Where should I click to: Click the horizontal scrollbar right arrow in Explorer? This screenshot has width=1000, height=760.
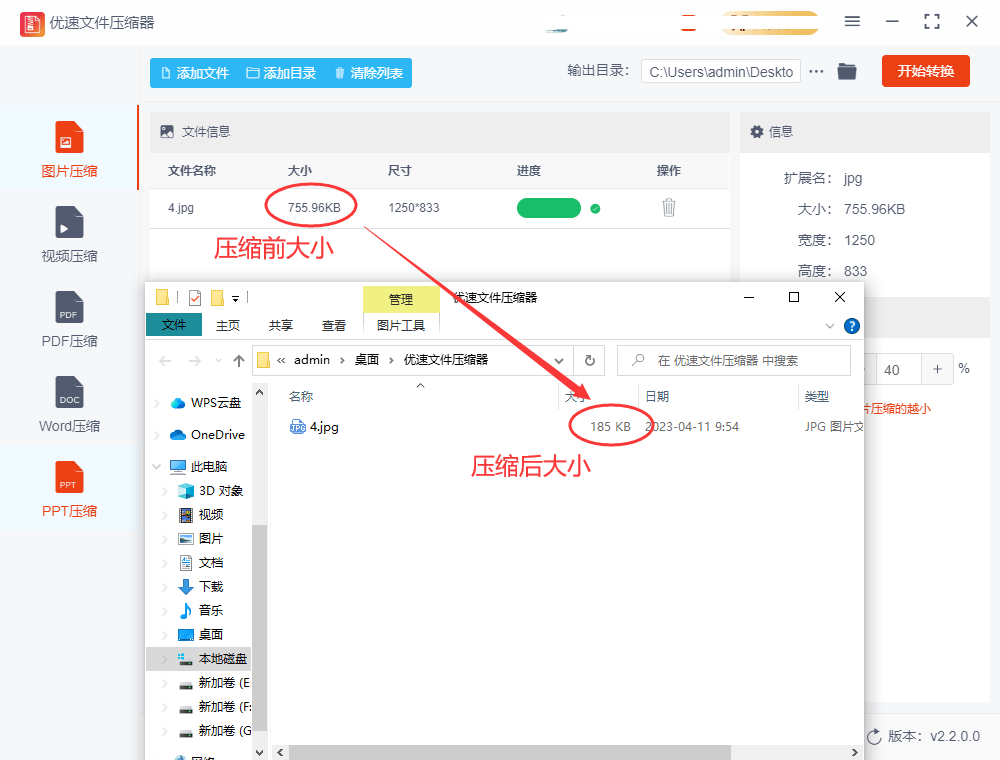[855, 753]
